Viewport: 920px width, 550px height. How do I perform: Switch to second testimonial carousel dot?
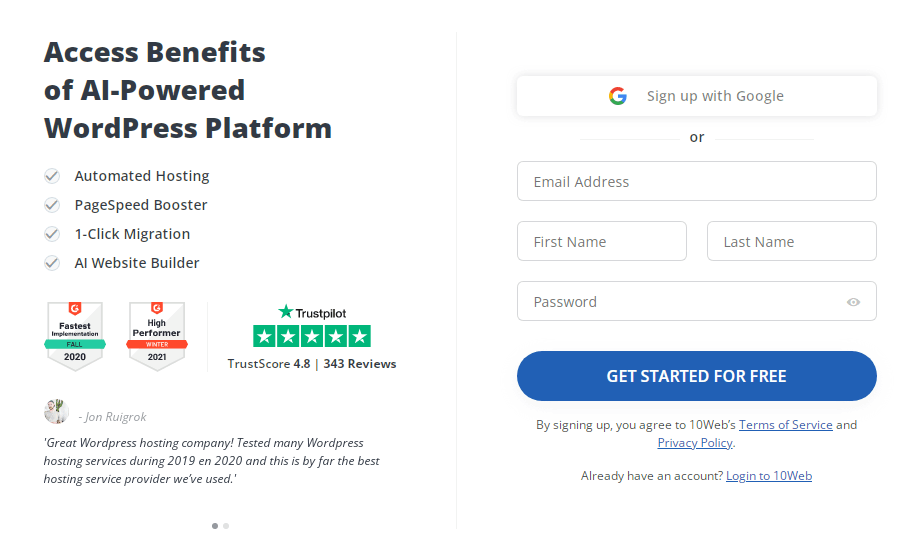point(226,525)
